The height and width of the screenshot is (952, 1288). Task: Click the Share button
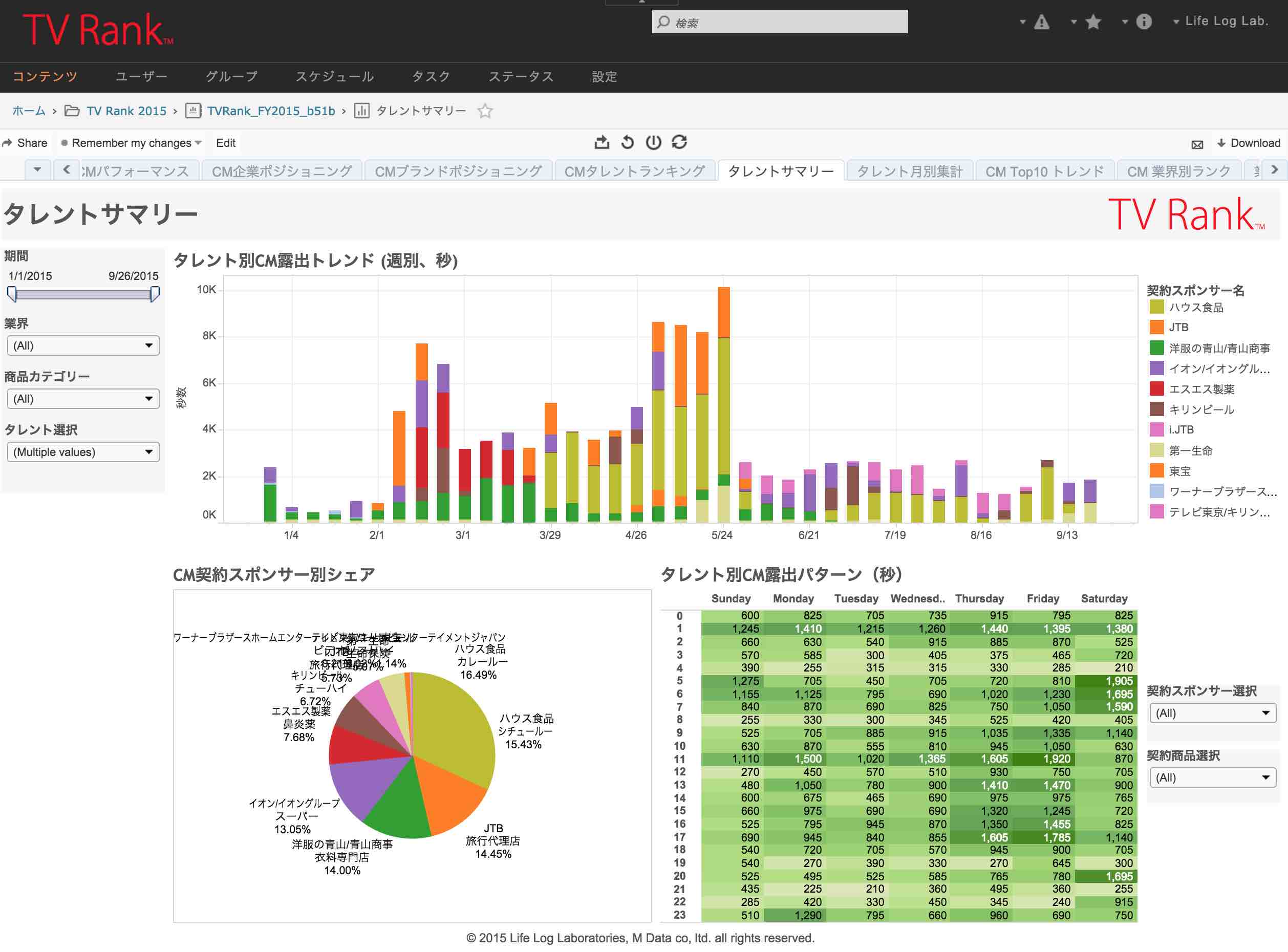[x=25, y=143]
